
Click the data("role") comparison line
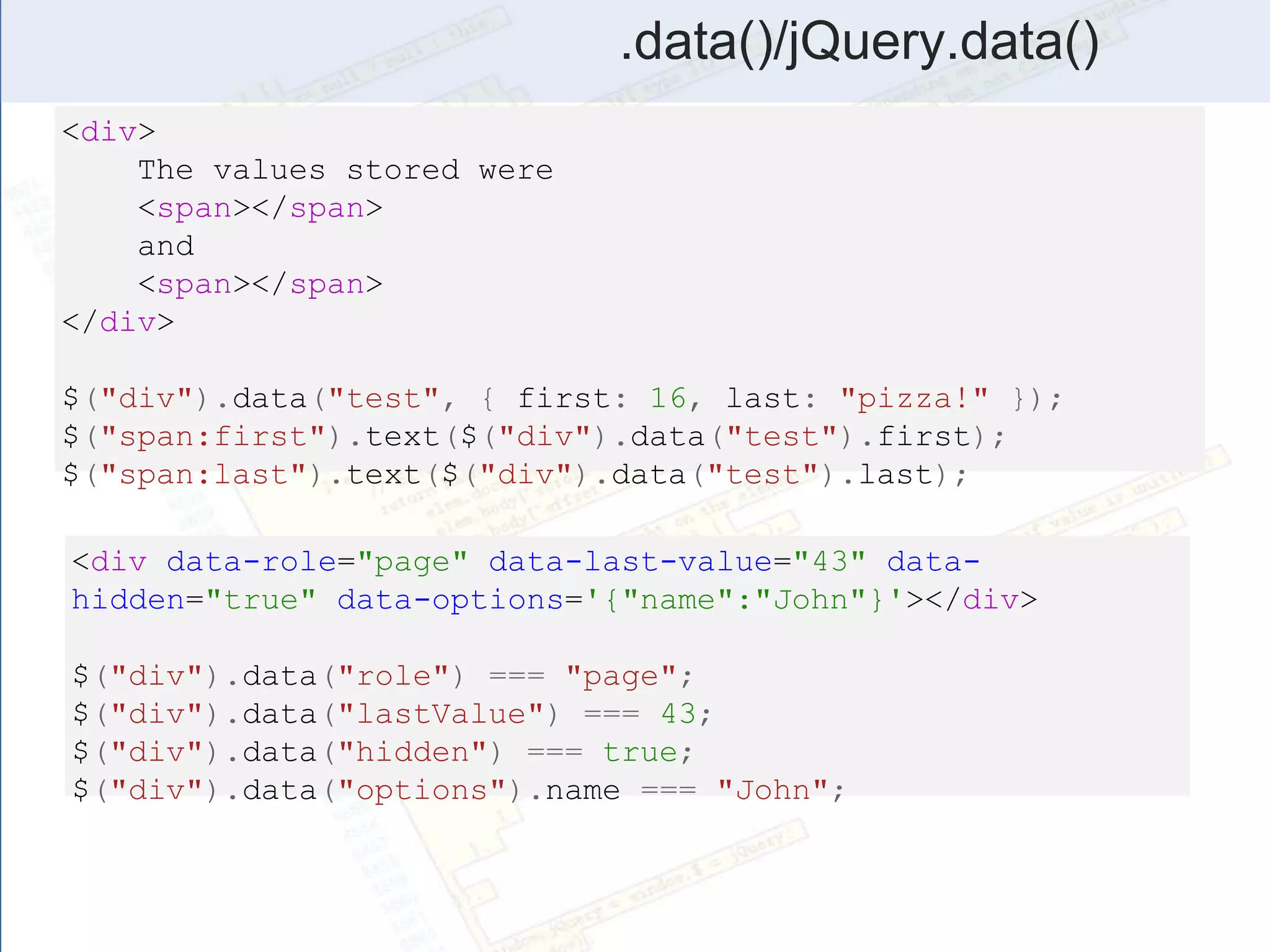point(381,676)
